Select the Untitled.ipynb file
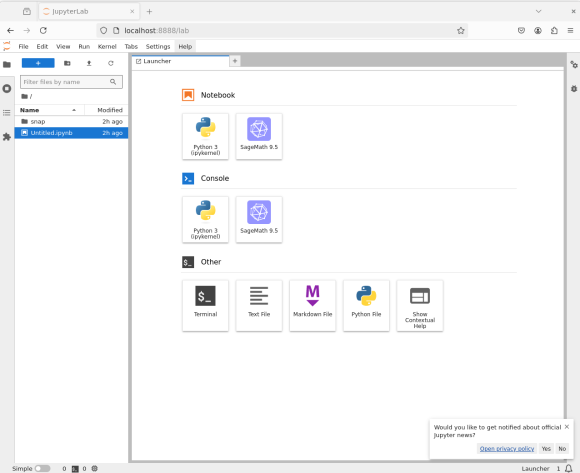The height and width of the screenshot is (473, 580). pos(71,133)
